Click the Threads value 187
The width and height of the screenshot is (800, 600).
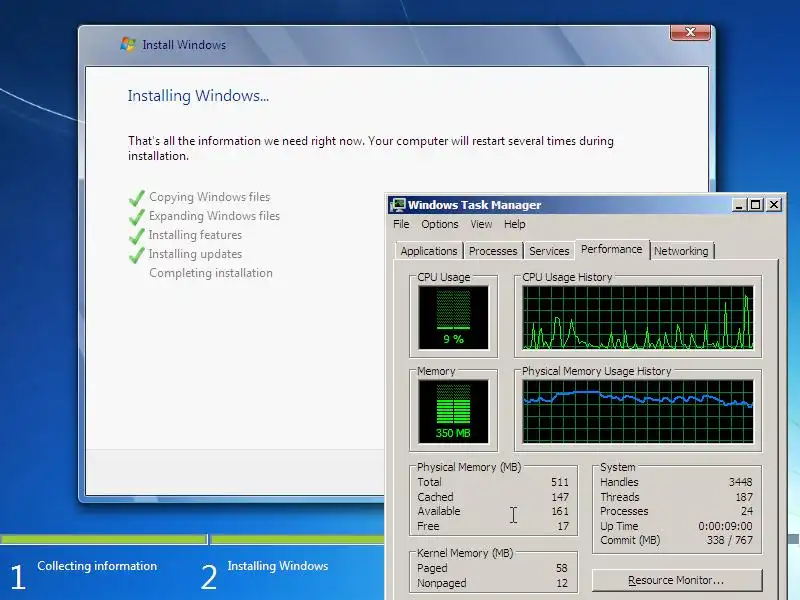pos(744,497)
